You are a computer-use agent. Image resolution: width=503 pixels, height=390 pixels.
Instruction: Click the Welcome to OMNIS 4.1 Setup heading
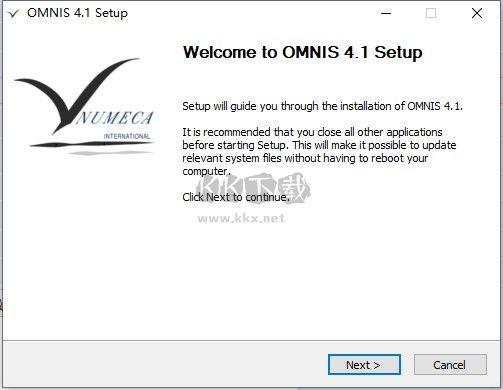click(x=303, y=52)
